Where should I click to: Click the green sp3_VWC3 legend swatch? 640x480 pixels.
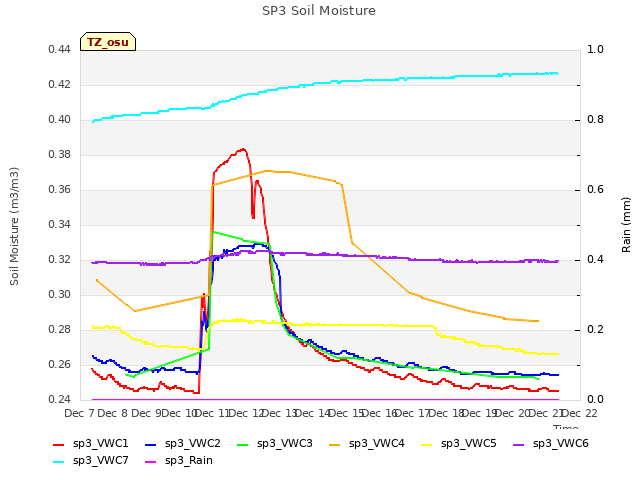(x=243, y=445)
